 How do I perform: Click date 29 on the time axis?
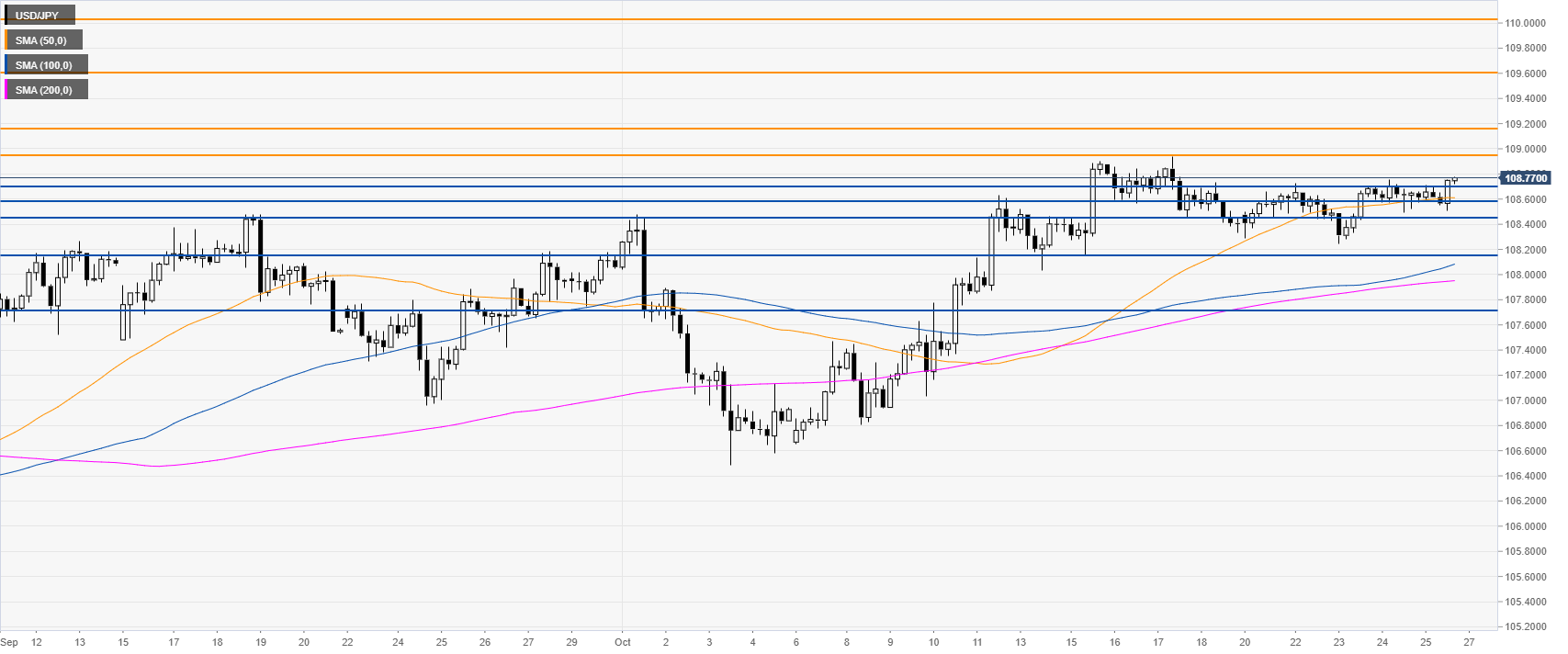571,642
